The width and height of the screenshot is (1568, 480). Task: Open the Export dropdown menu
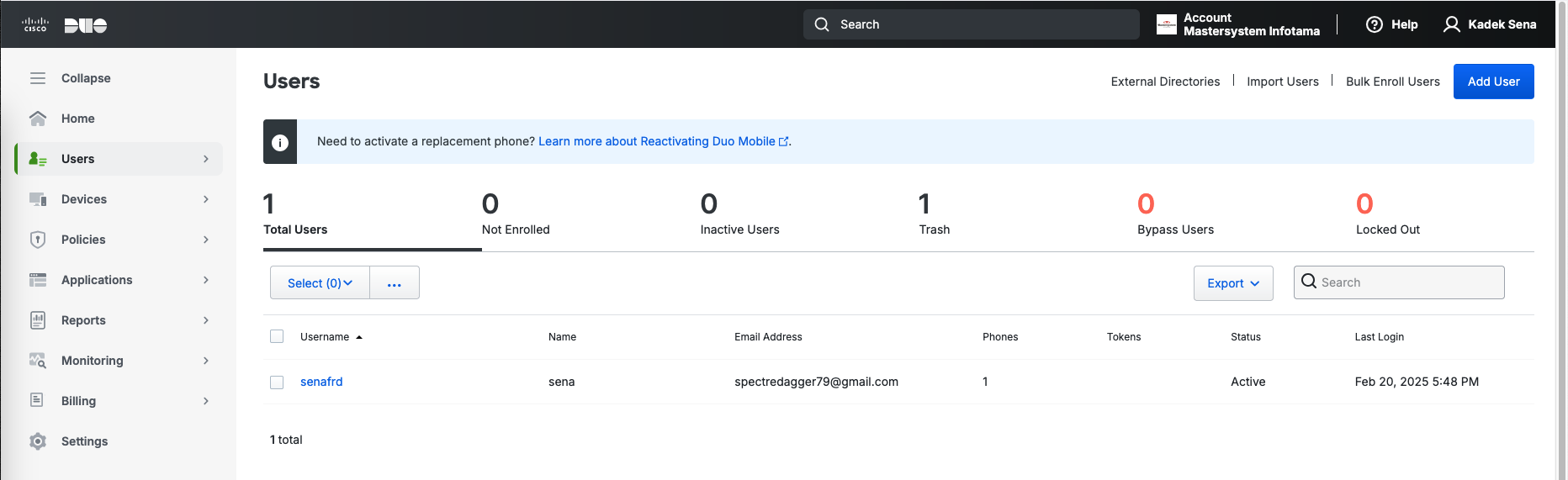point(1232,283)
